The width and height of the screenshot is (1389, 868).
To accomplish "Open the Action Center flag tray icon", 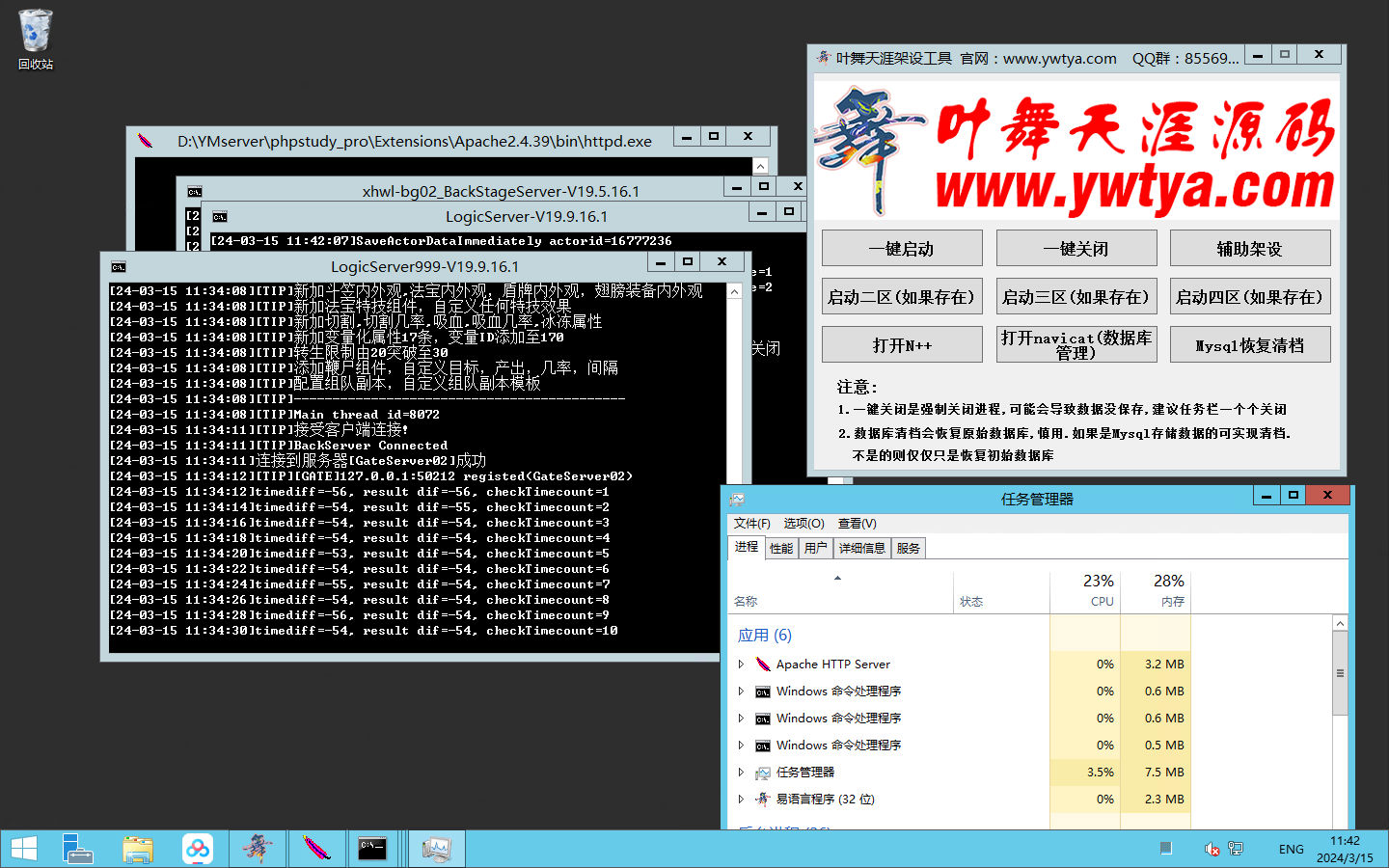I will (x=1165, y=849).
